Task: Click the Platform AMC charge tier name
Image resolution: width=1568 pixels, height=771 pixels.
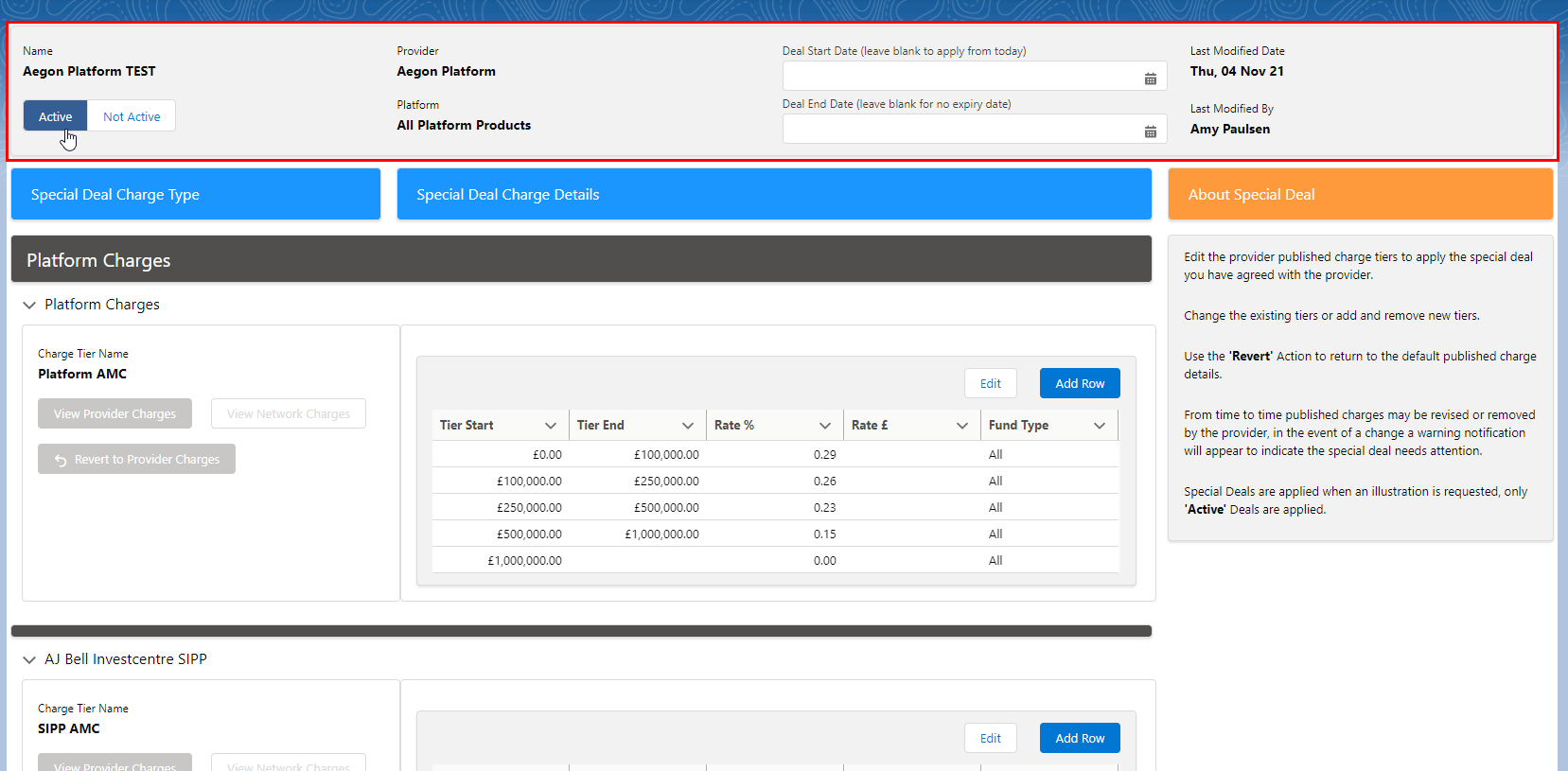Action: point(82,374)
